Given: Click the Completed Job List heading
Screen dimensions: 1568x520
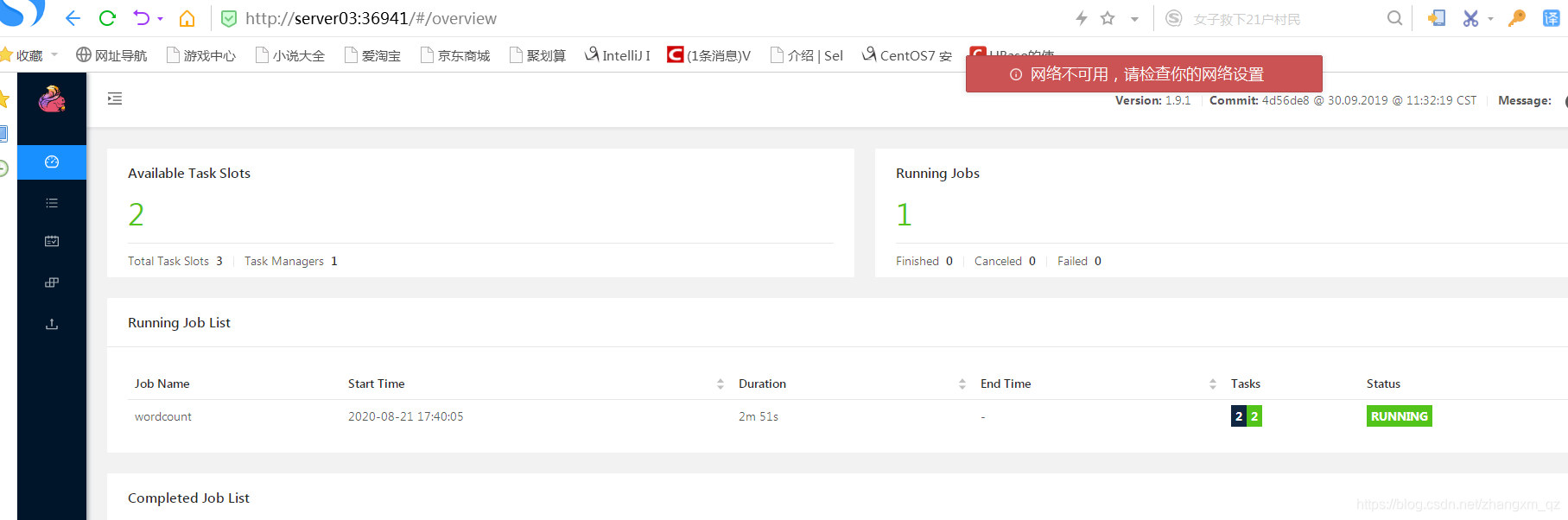Looking at the screenshot, I should (188, 498).
